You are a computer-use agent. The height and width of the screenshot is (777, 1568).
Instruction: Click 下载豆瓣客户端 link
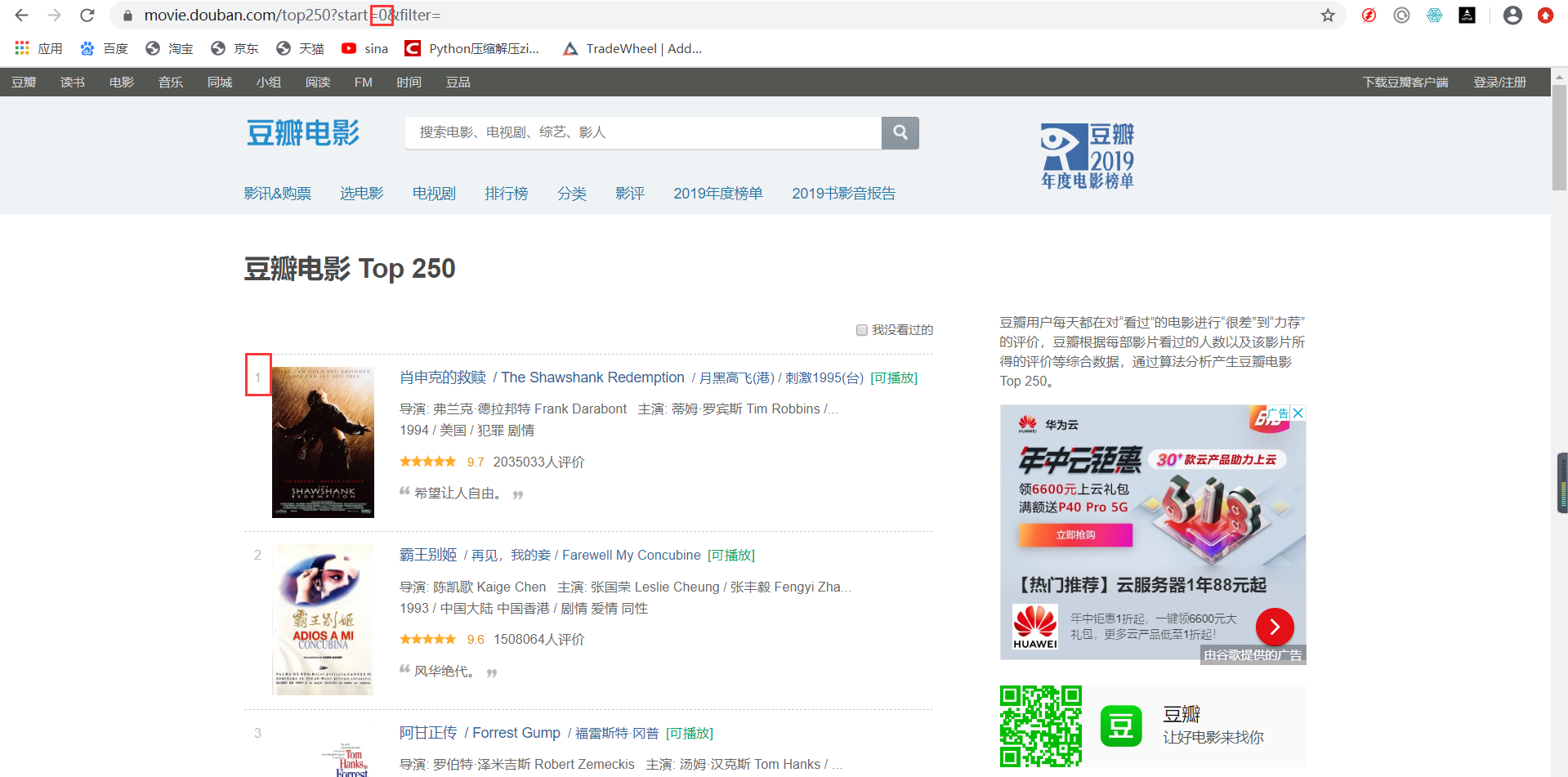[1405, 82]
